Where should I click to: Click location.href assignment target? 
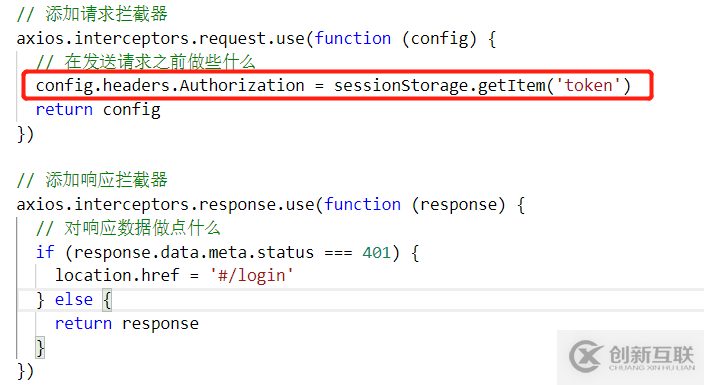pyautogui.click(x=117, y=275)
